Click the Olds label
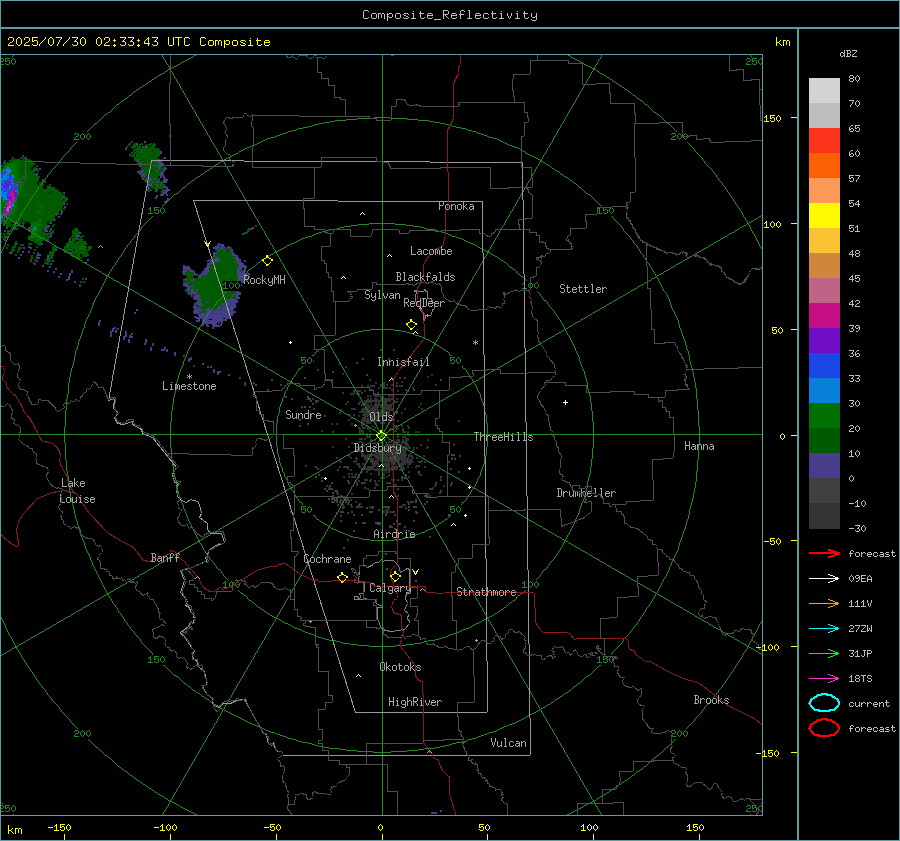The width and height of the screenshot is (900, 841). (x=381, y=417)
